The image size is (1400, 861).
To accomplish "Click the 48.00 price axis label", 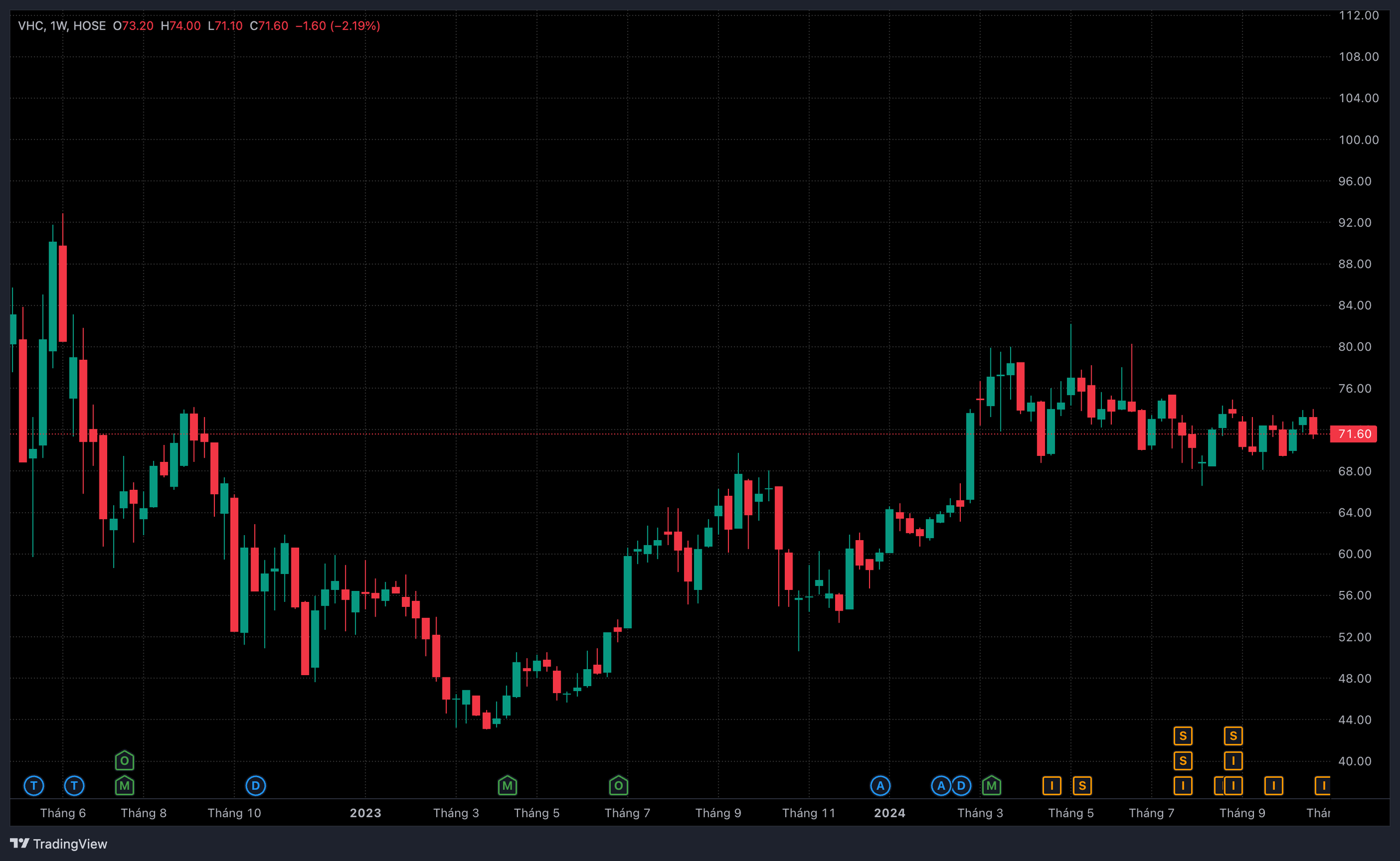I will (x=1355, y=678).
